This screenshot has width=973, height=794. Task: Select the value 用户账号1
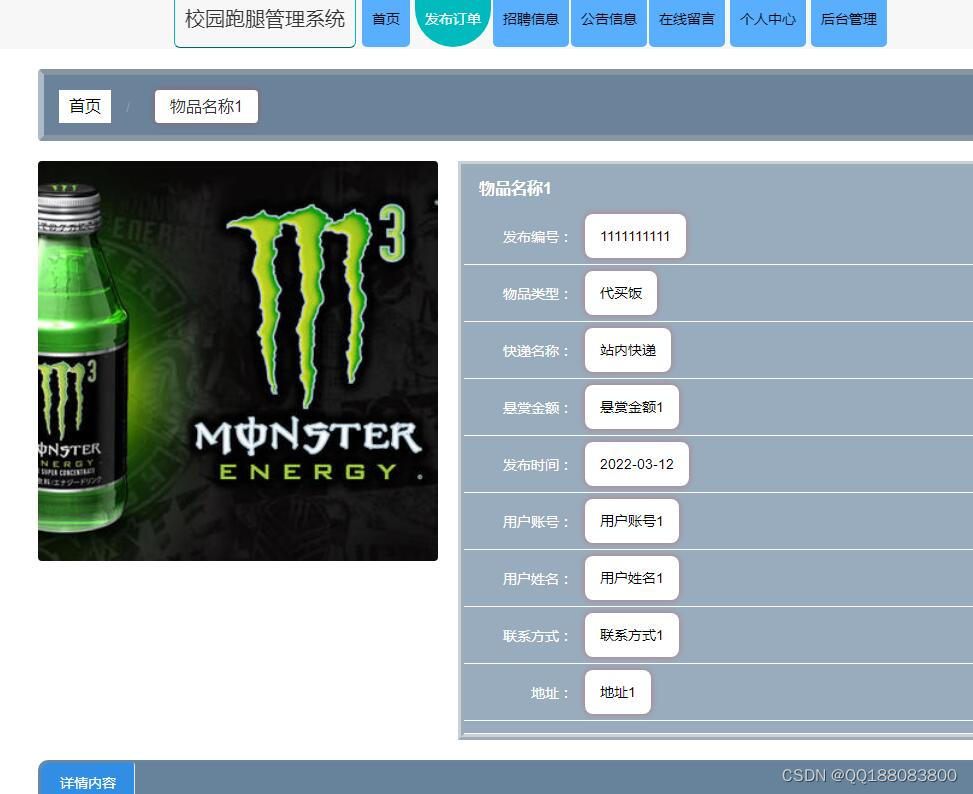[632, 522]
